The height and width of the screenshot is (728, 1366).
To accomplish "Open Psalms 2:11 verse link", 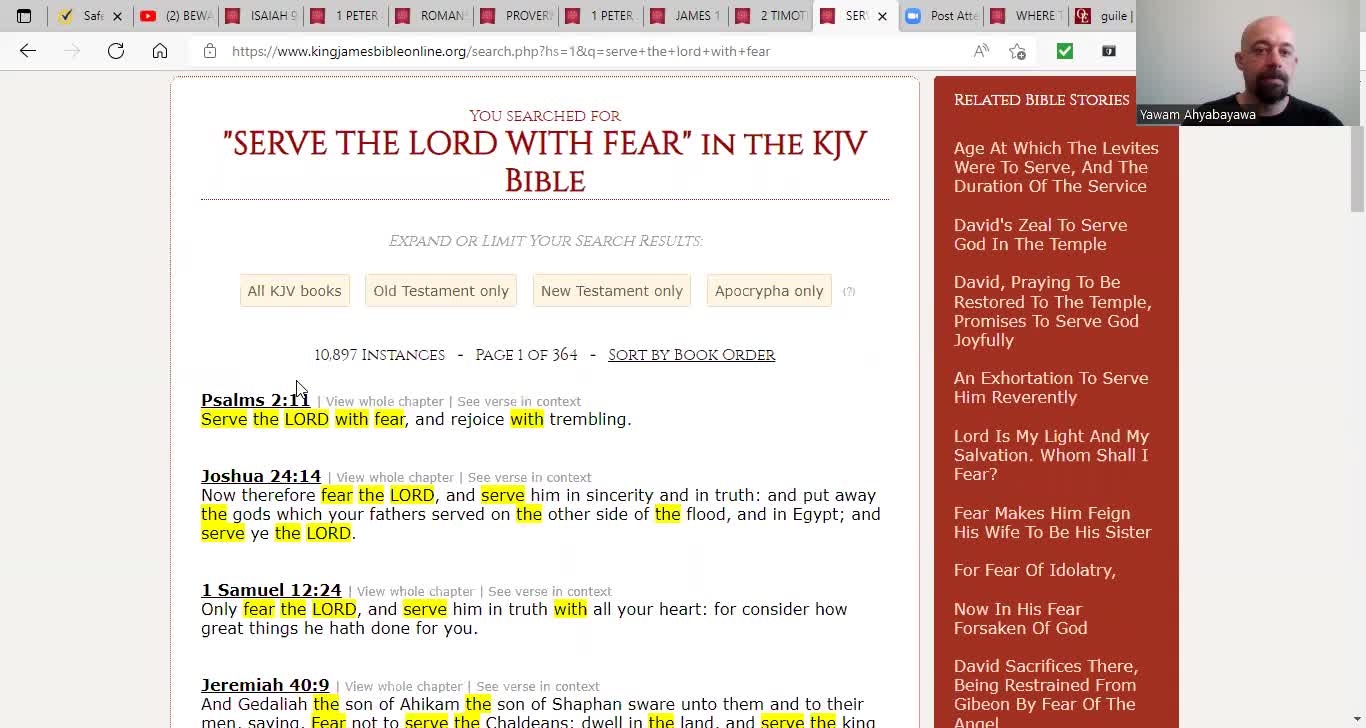I will (x=256, y=400).
